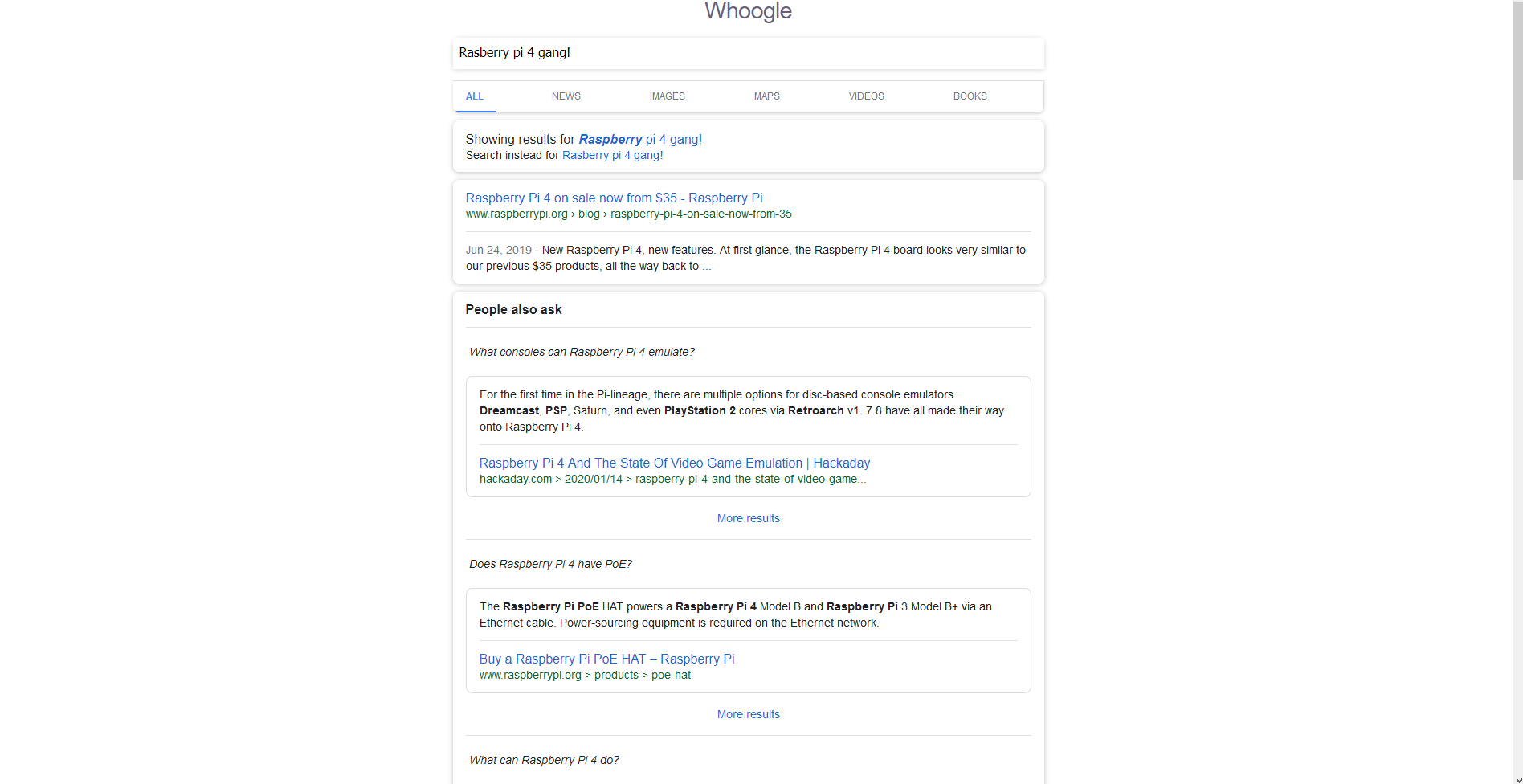Image resolution: width=1523 pixels, height=784 pixels.
Task: Click the Whoogle logo
Action: pyautogui.click(x=748, y=11)
